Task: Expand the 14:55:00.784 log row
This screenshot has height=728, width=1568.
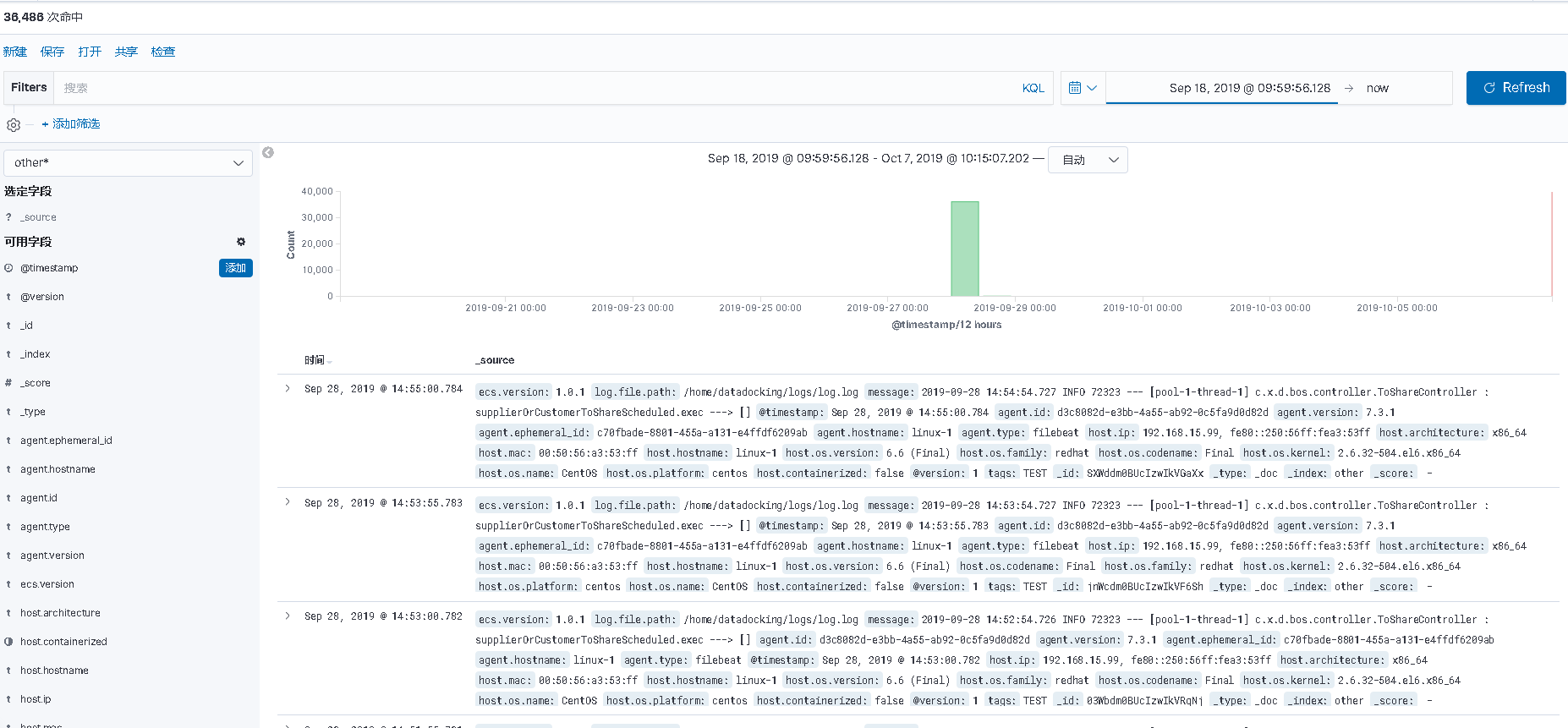Action: click(288, 389)
